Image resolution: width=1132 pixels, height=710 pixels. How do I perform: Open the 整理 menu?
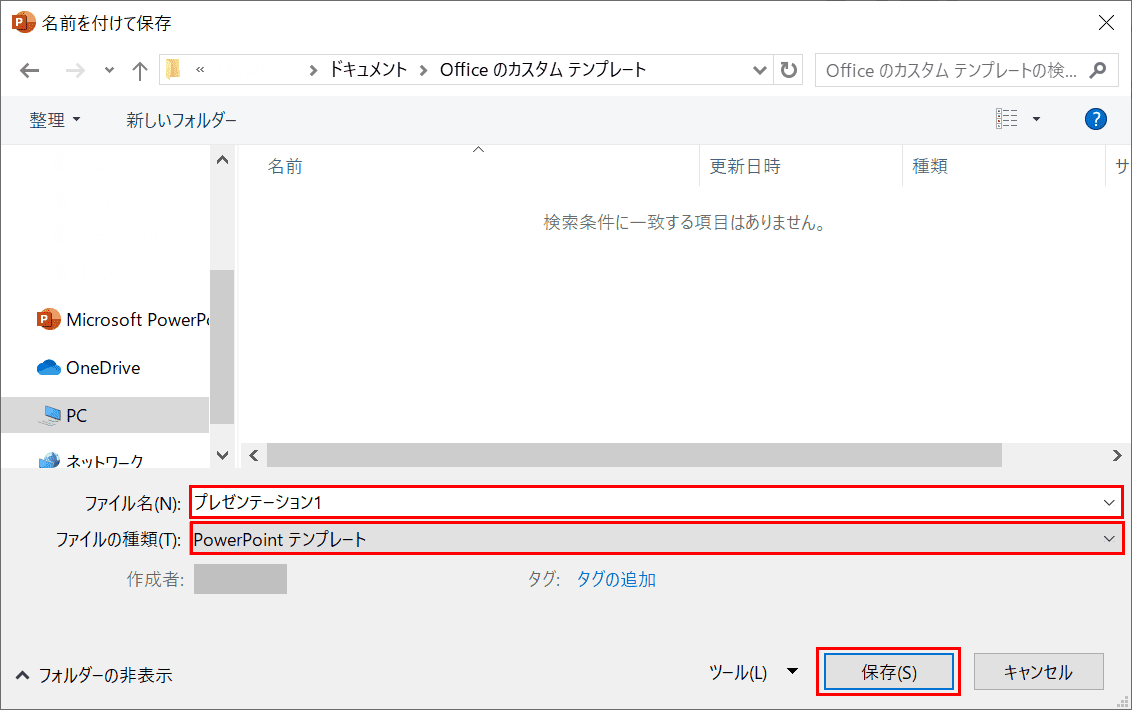point(55,120)
